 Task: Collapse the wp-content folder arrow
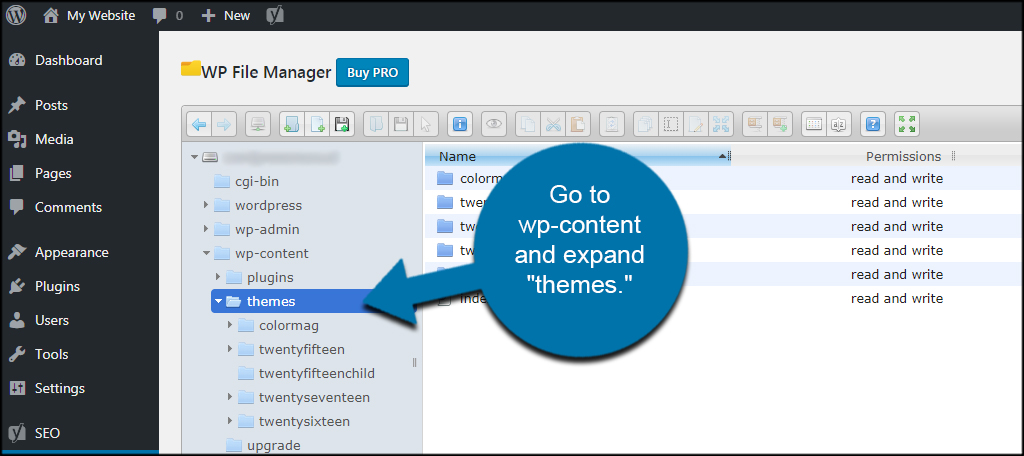pyautogui.click(x=206, y=253)
